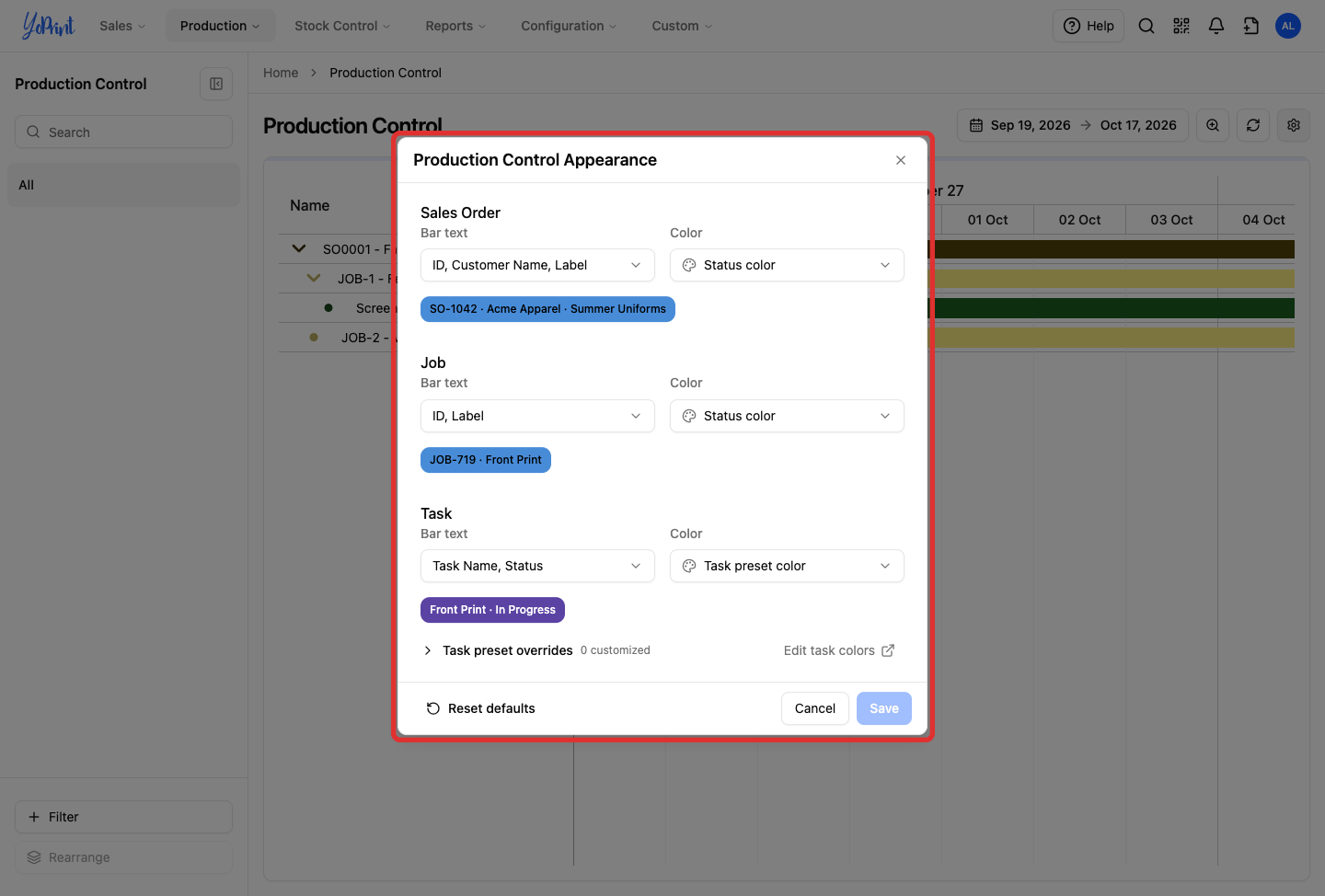Collapse the JOB-1 tree row
Viewport: 1325px width, 896px height.
coord(314,278)
